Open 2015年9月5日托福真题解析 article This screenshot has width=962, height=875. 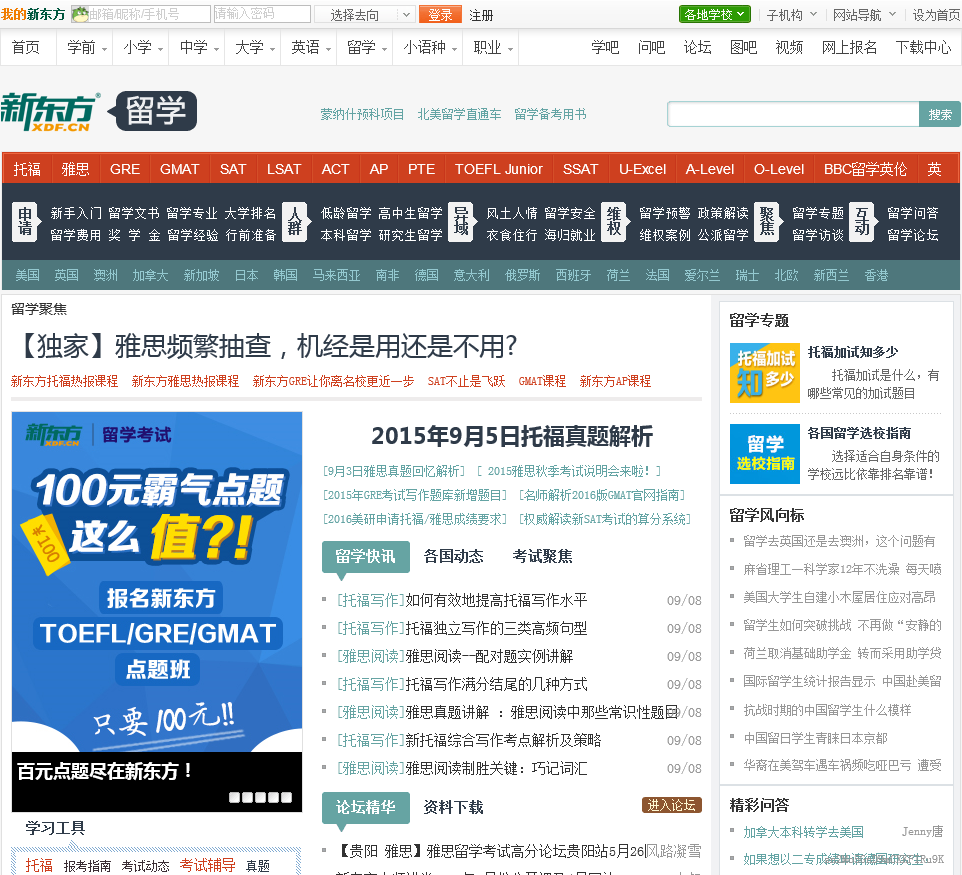(x=512, y=436)
